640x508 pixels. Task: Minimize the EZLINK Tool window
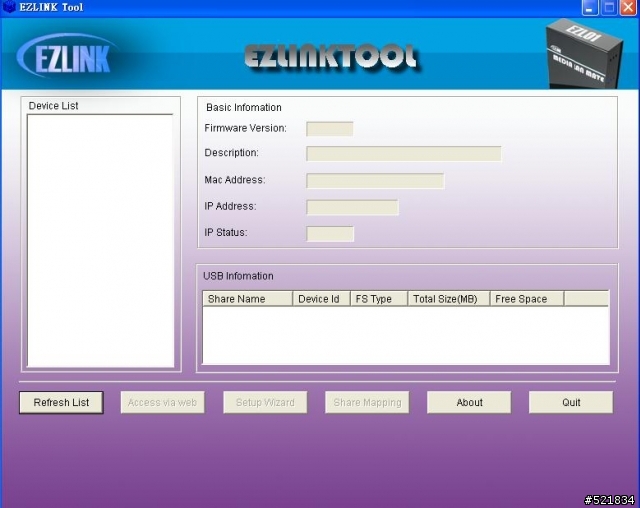(590, 8)
